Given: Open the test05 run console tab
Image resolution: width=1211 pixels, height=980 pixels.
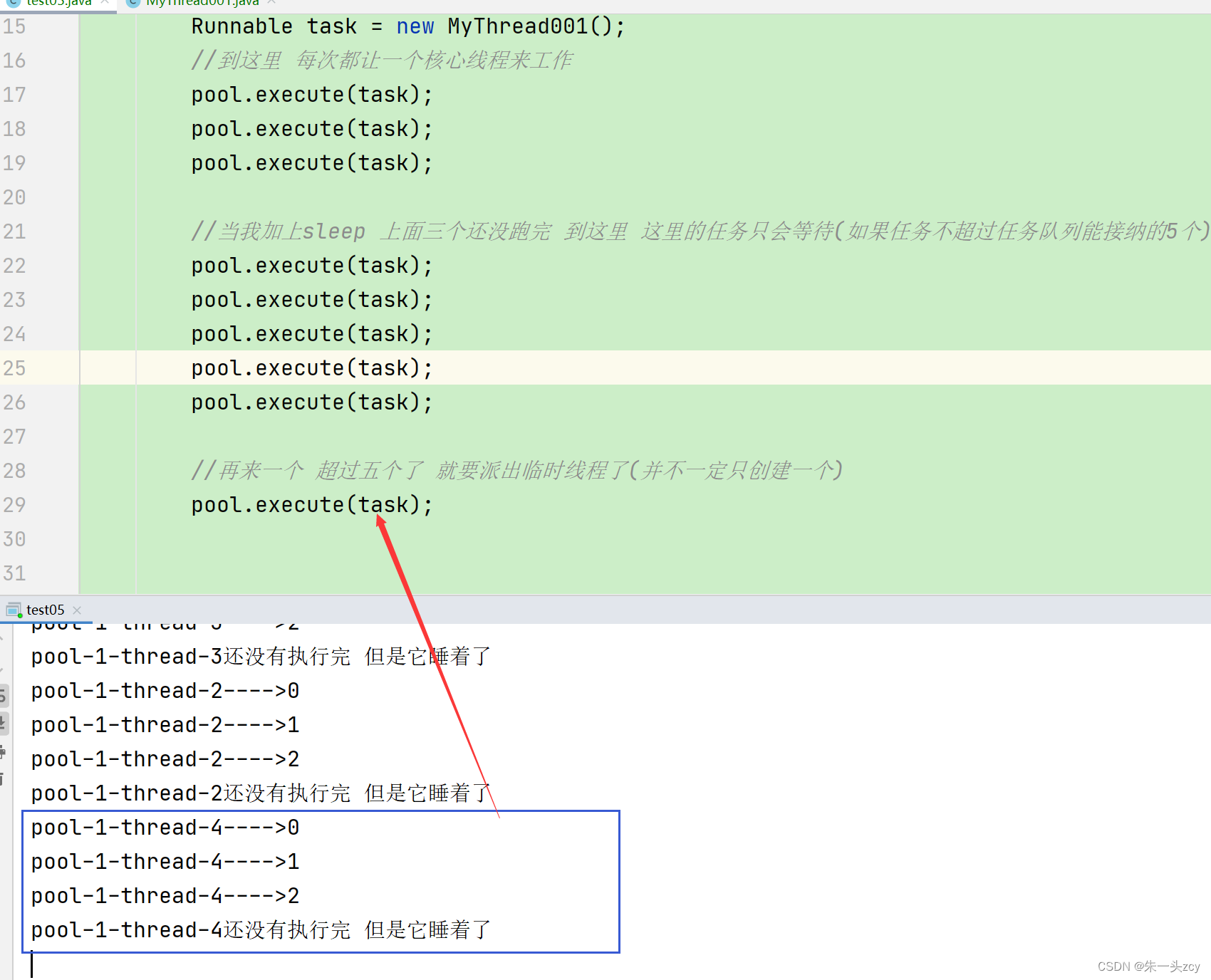Looking at the screenshot, I should click(45, 610).
